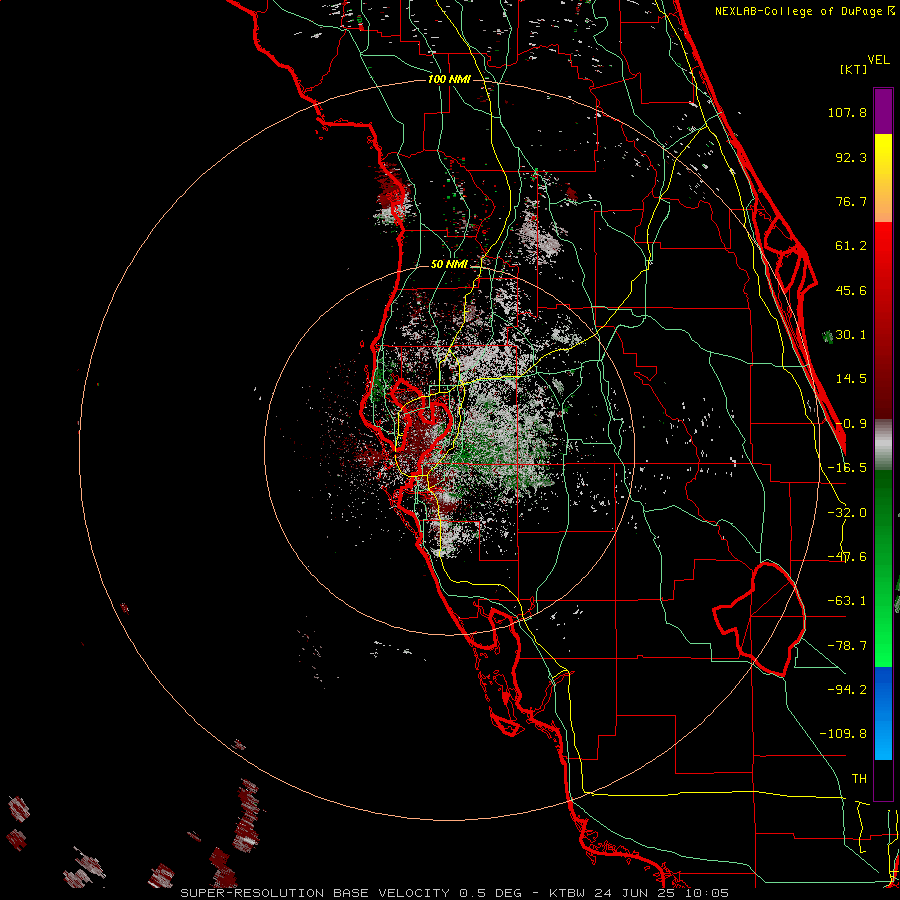Click the NEXLAB-College of DuPage title text
Viewport: 900px width, 900px height.
(804, 11)
